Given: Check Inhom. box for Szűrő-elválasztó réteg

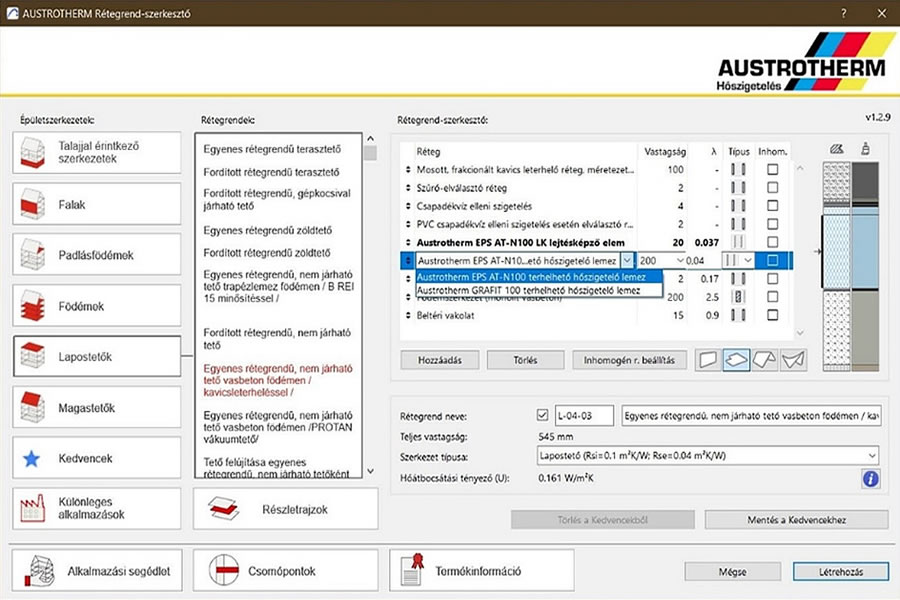Looking at the screenshot, I should coord(773,188).
